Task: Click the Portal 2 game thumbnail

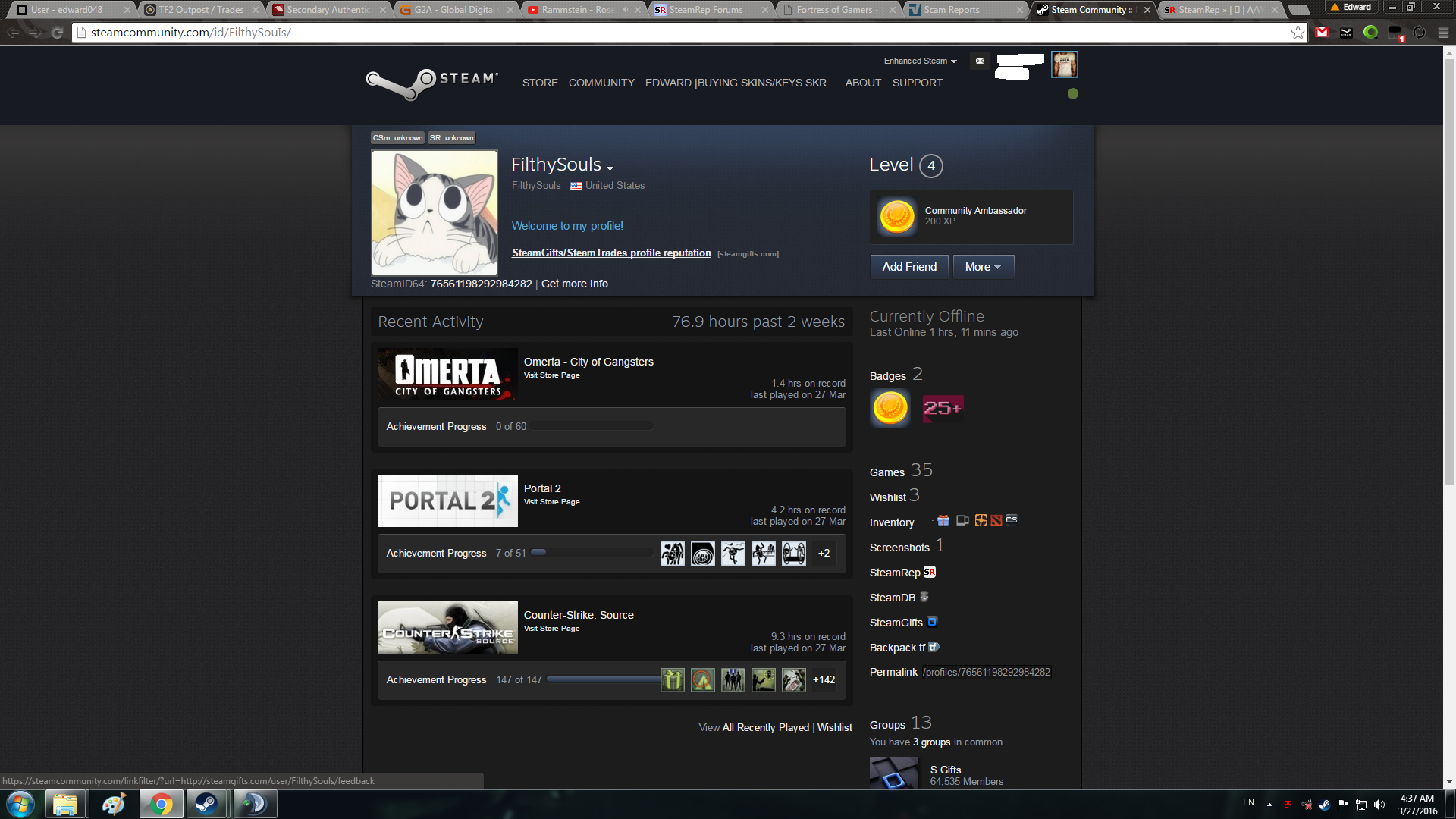Action: coord(447,500)
